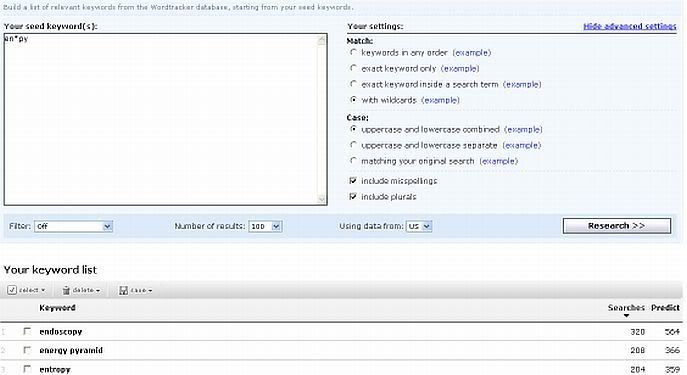
Task: Click the floppy disk save icon
Action: [124, 290]
